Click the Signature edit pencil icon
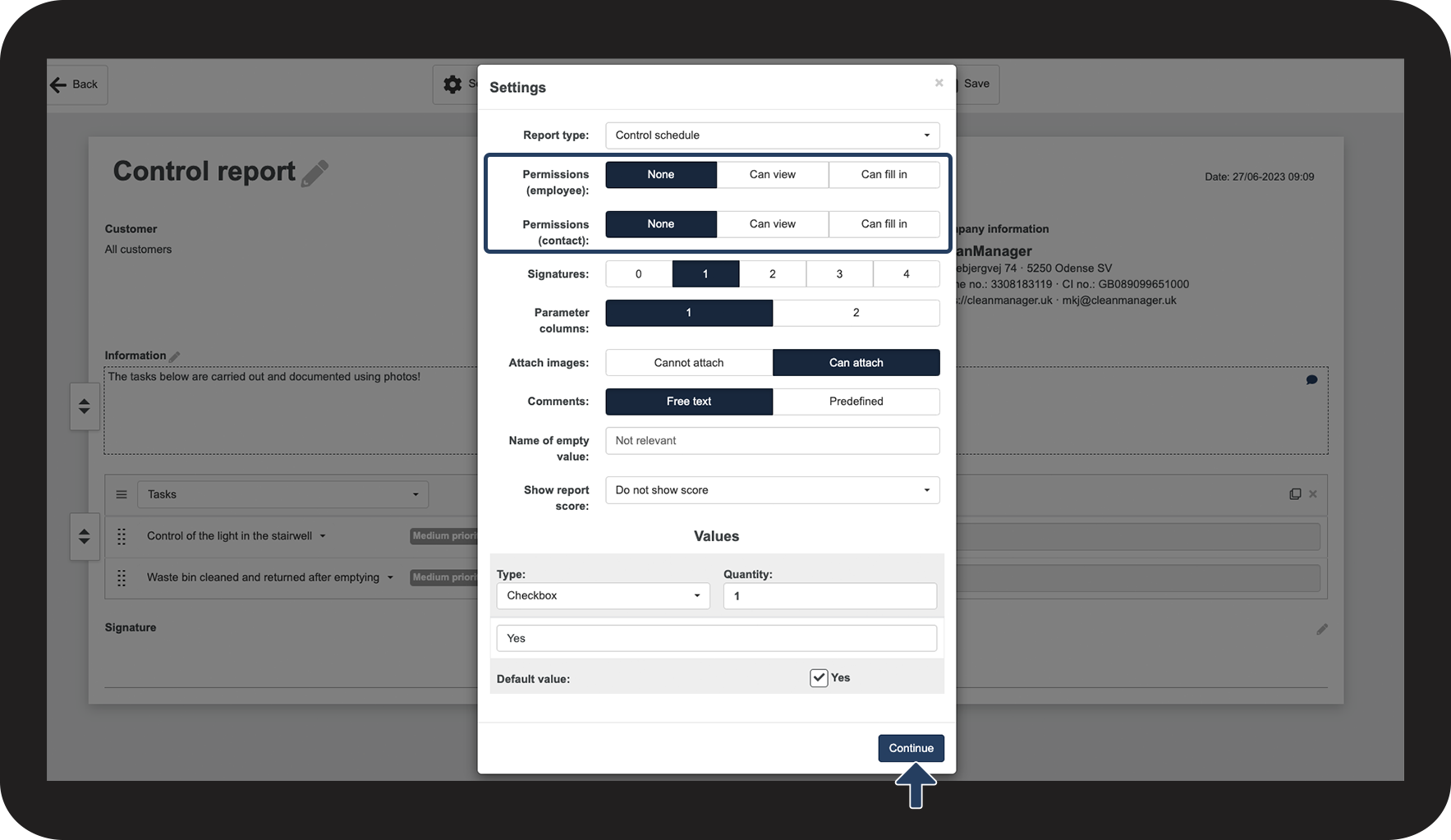This screenshot has width=1451, height=840. (x=1322, y=629)
